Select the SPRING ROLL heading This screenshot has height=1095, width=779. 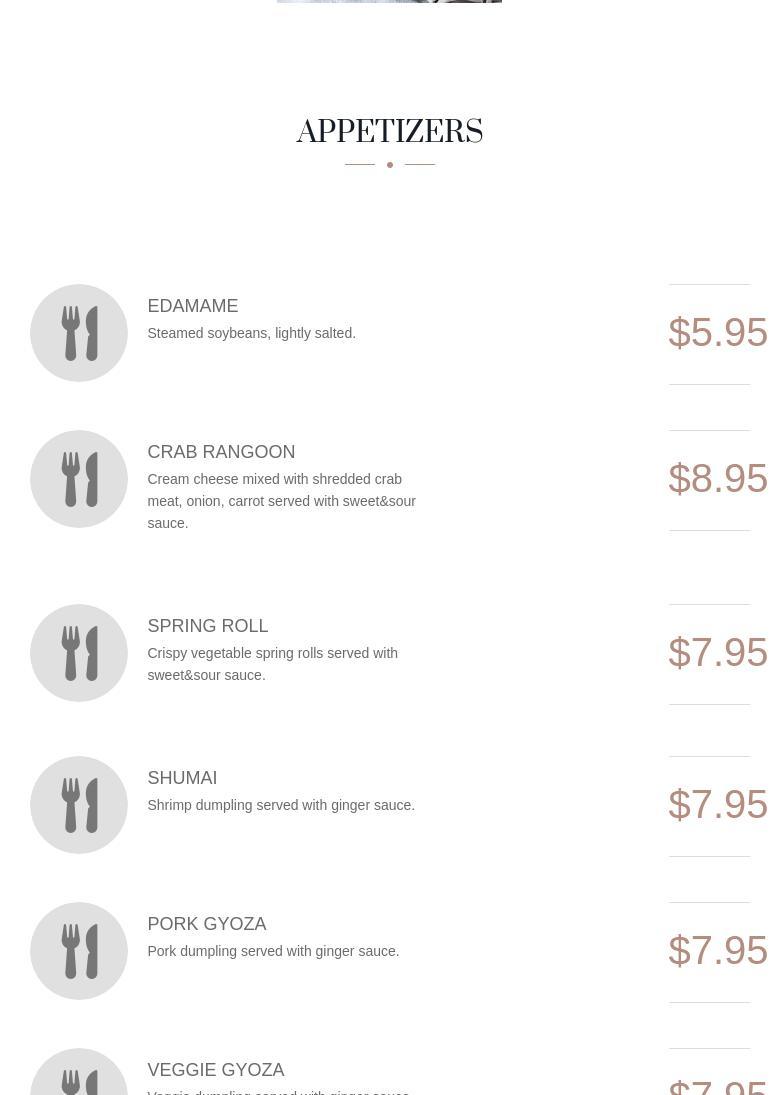click(x=208, y=626)
